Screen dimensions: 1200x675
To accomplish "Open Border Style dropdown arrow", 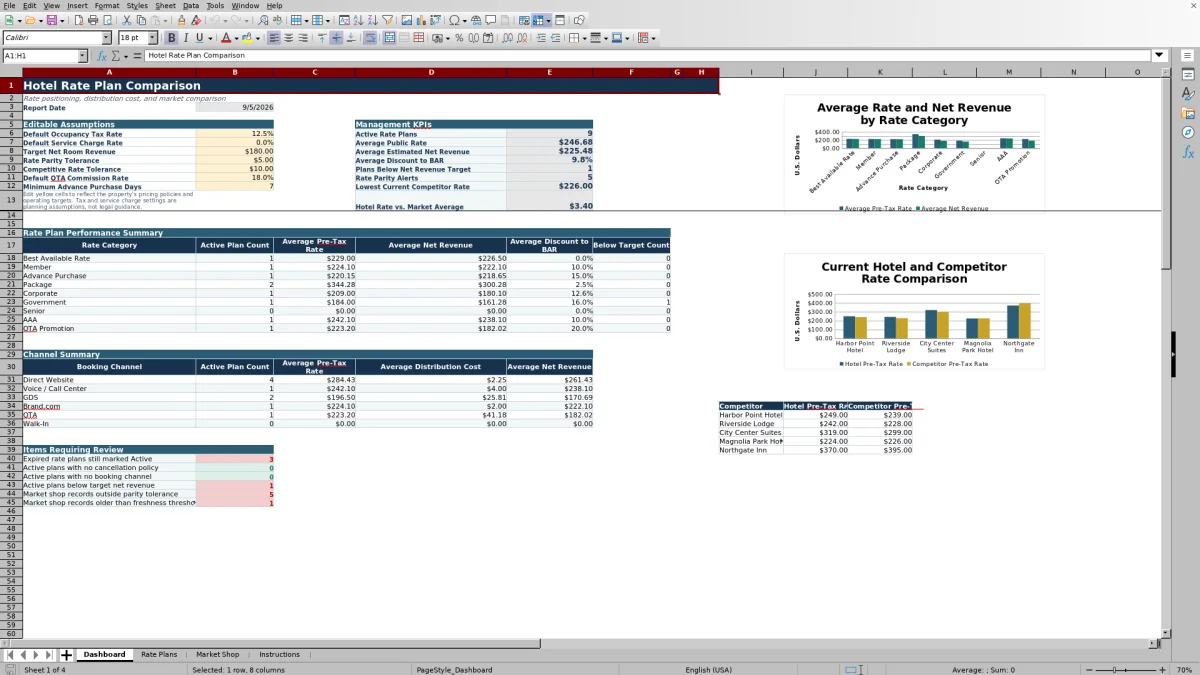I will pos(606,38).
